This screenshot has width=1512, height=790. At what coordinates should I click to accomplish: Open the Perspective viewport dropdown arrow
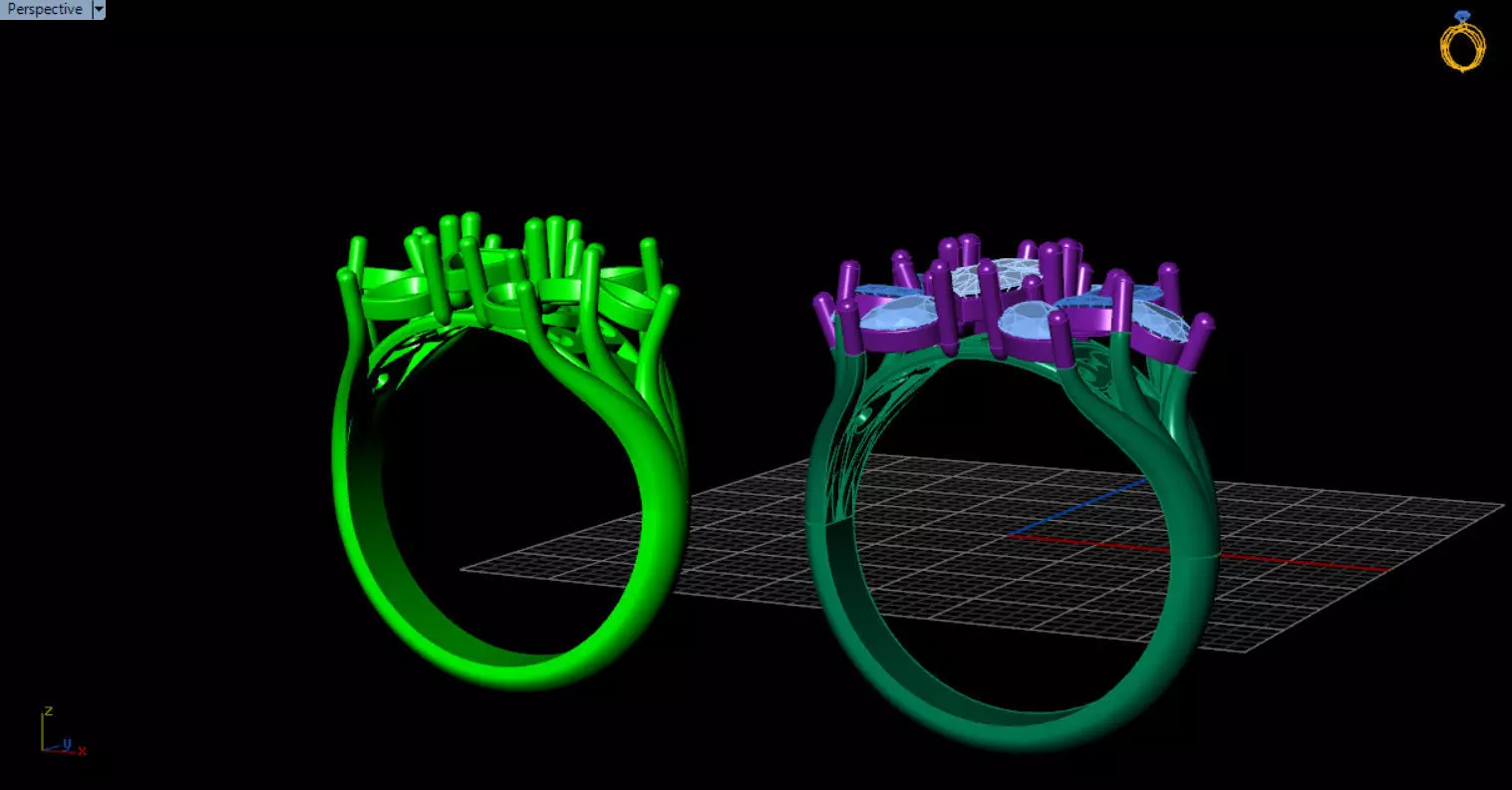(x=98, y=9)
